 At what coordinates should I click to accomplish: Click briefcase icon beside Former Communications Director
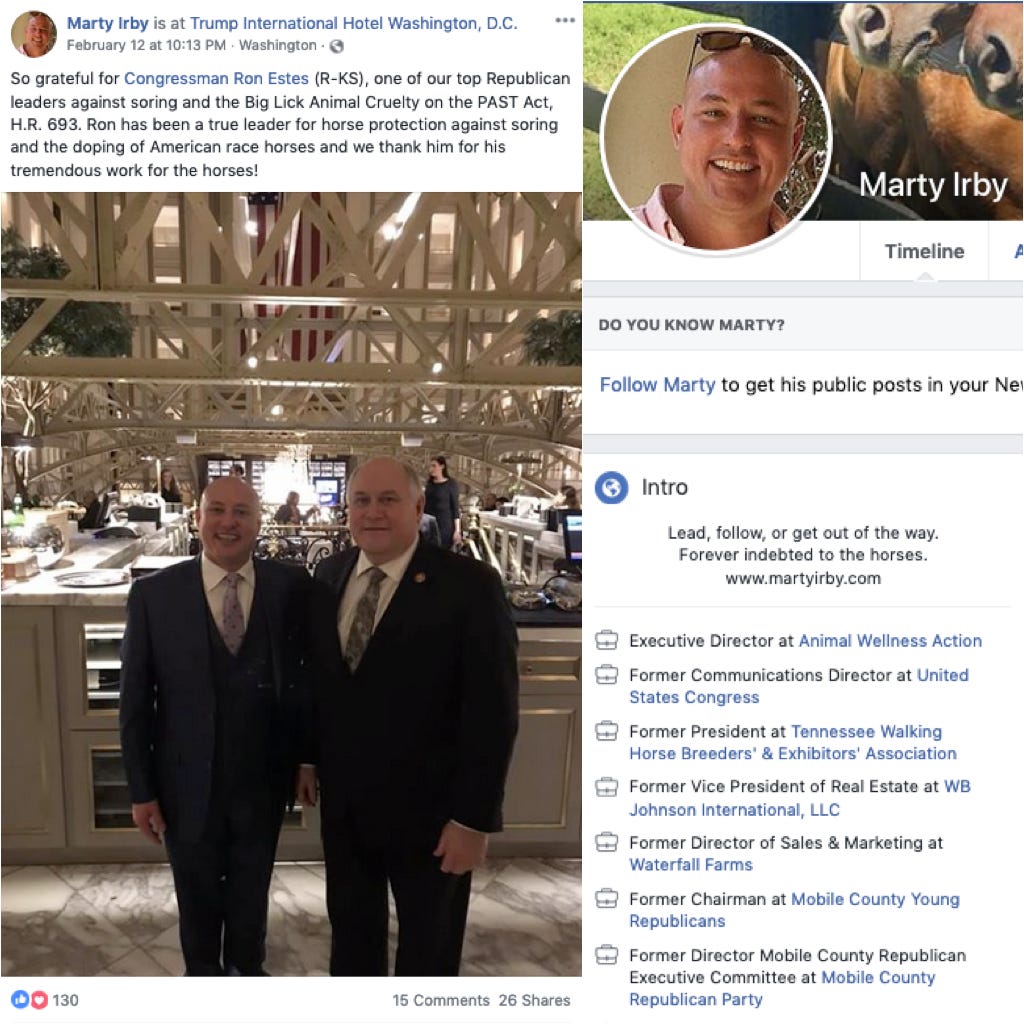pyautogui.click(x=607, y=675)
